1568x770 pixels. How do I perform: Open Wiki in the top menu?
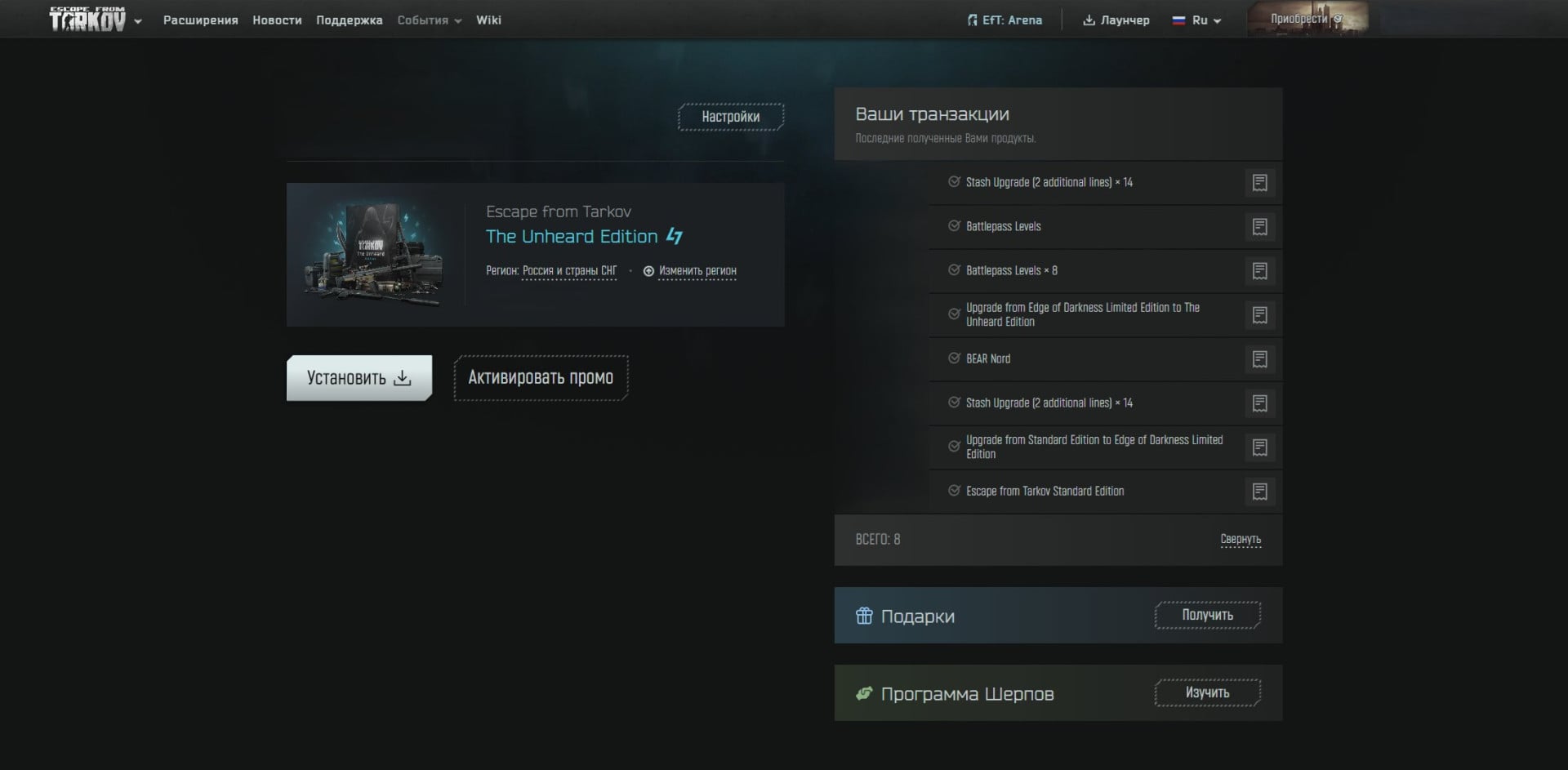pos(488,20)
